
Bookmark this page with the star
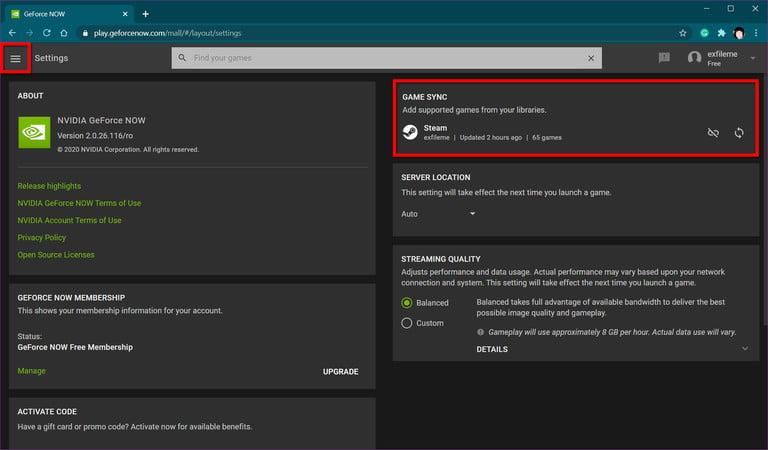pos(683,33)
